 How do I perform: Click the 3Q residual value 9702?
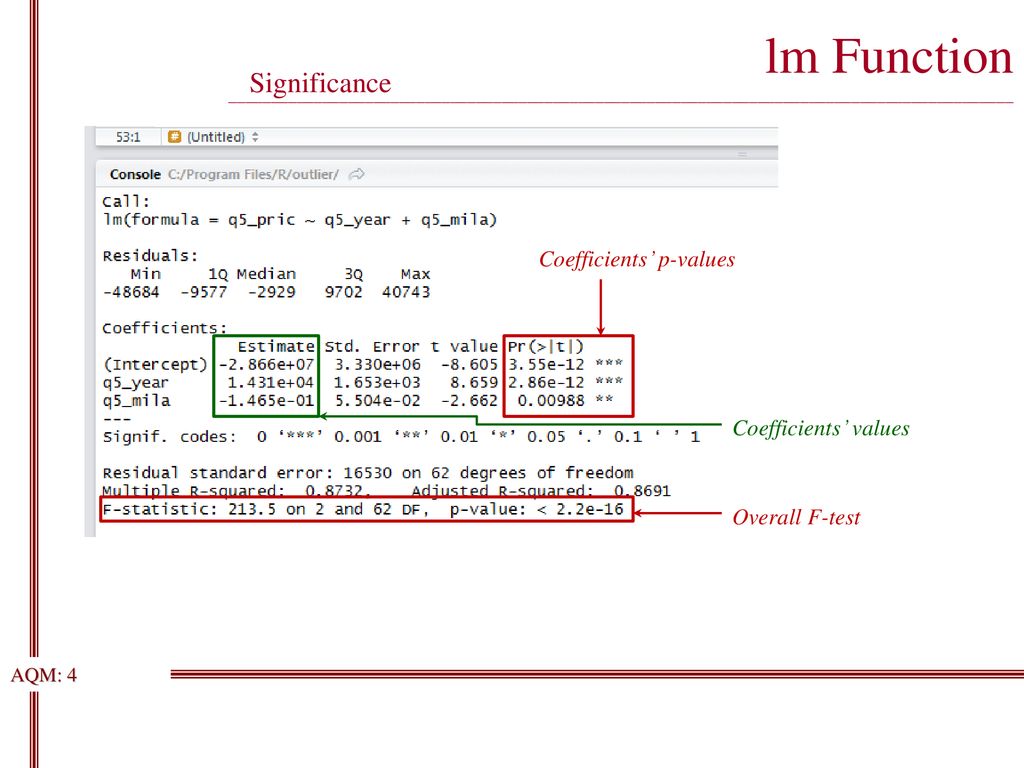(x=344, y=292)
